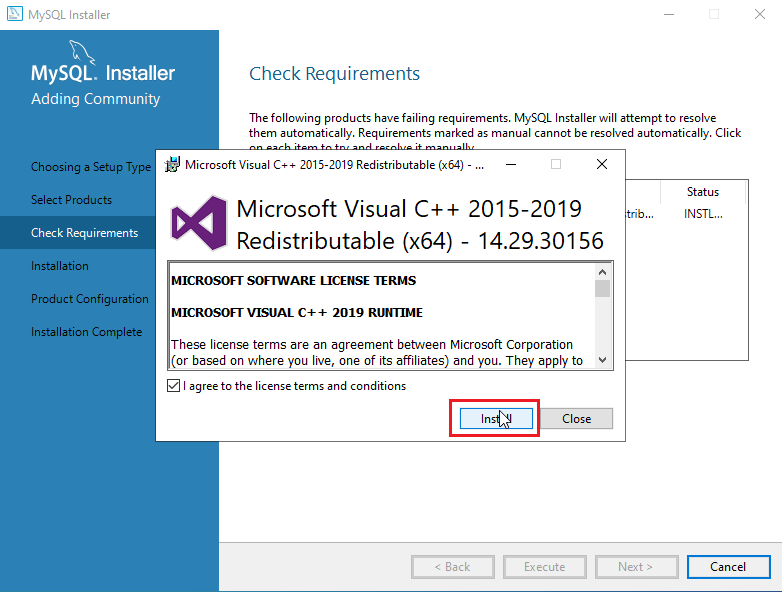Click the Cancel button in MySQL Installer
This screenshot has height=592, width=782.
click(x=728, y=567)
